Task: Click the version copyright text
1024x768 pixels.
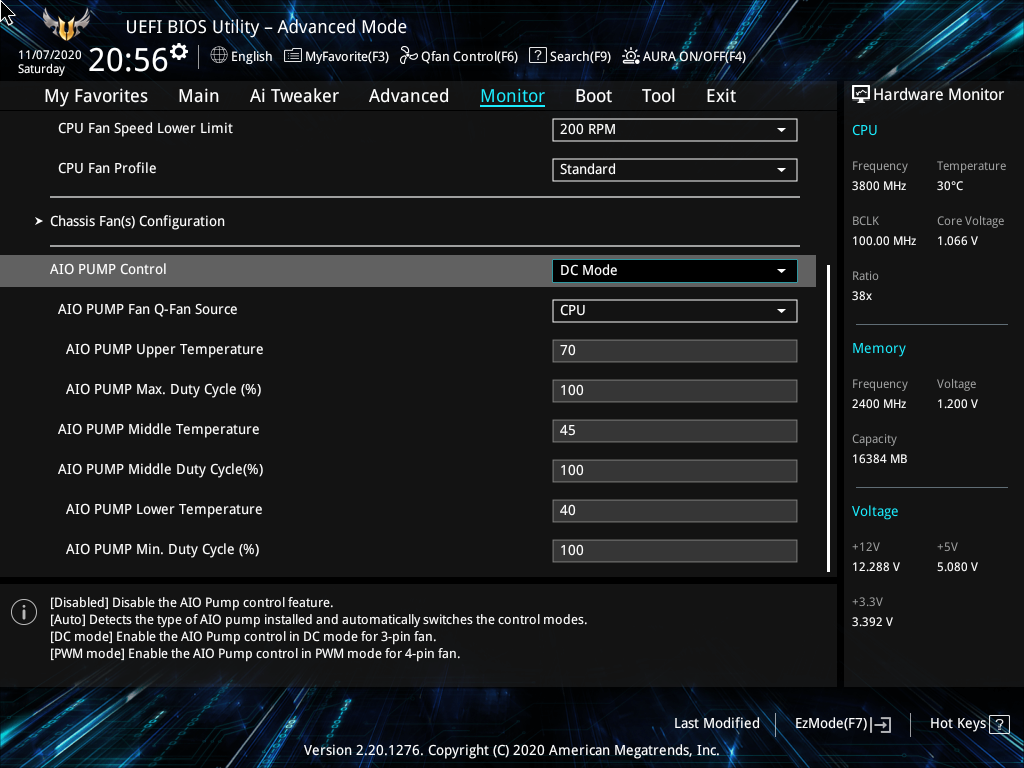Action: tap(511, 750)
